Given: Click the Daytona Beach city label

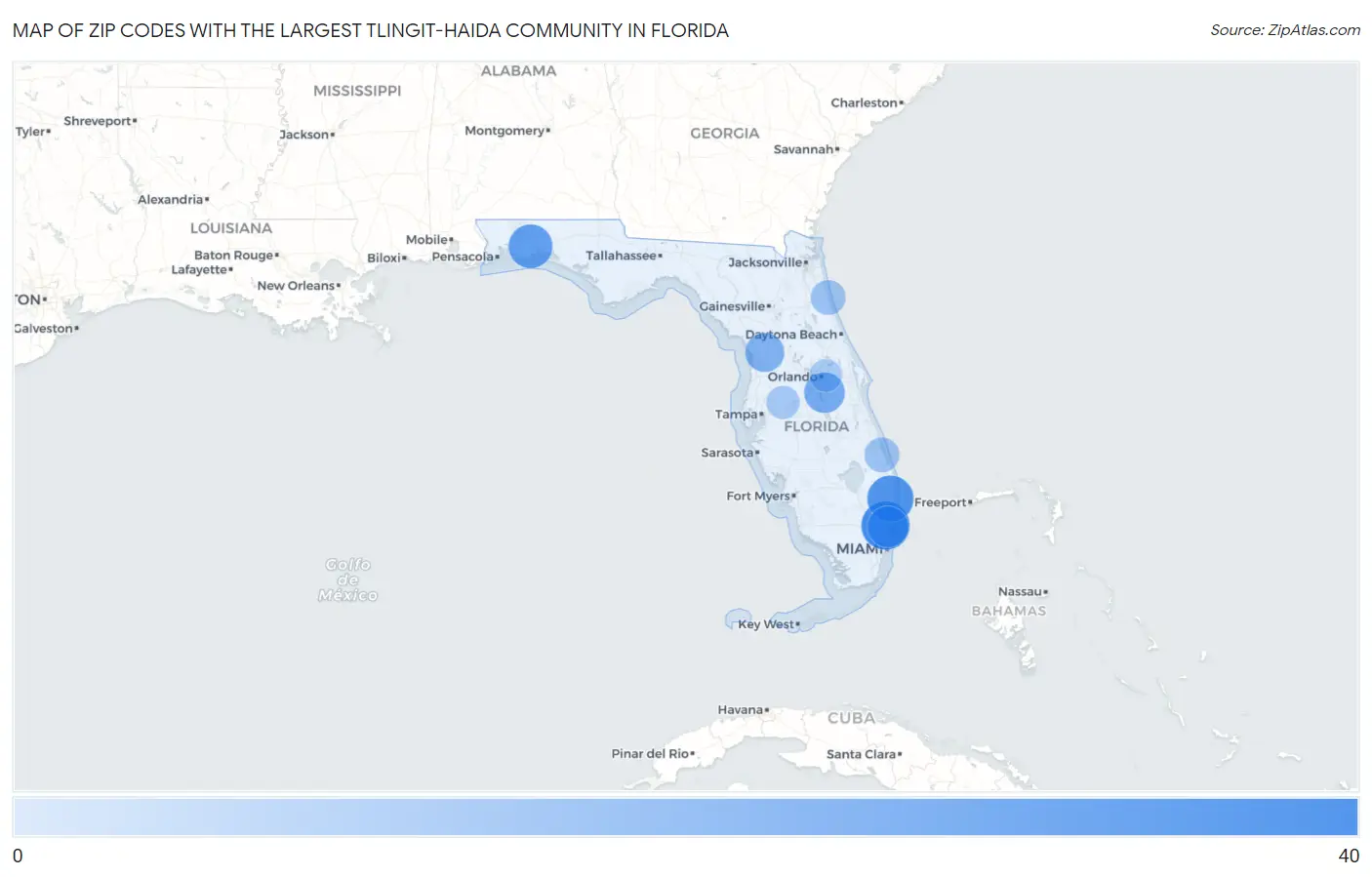Looking at the screenshot, I should click(792, 335).
